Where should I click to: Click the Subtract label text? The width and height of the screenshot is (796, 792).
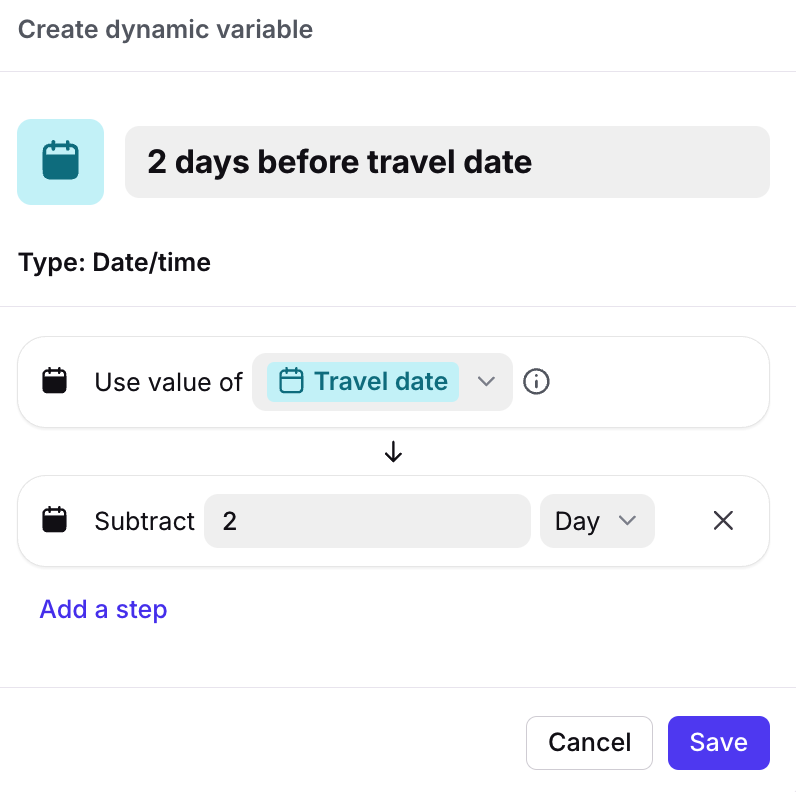tap(145, 521)
